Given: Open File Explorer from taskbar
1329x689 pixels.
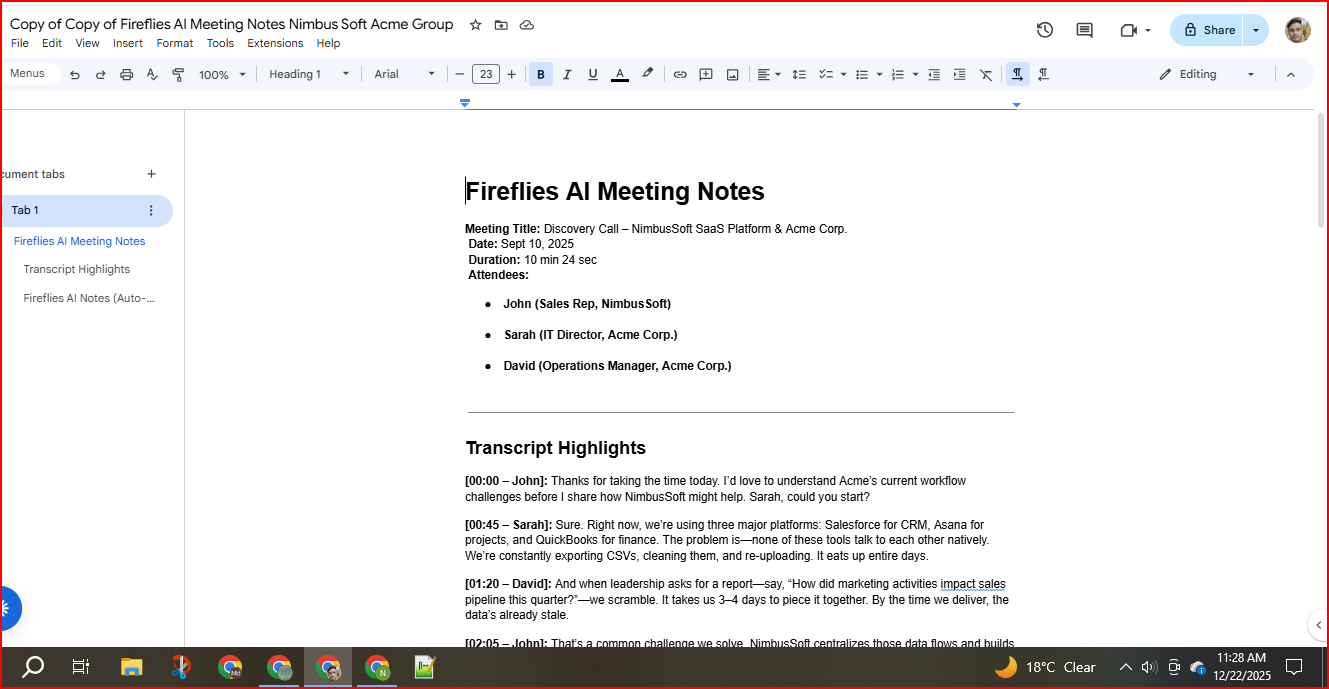Looking at the screenshot, I should pyautogui.click(x=130, y=667).
